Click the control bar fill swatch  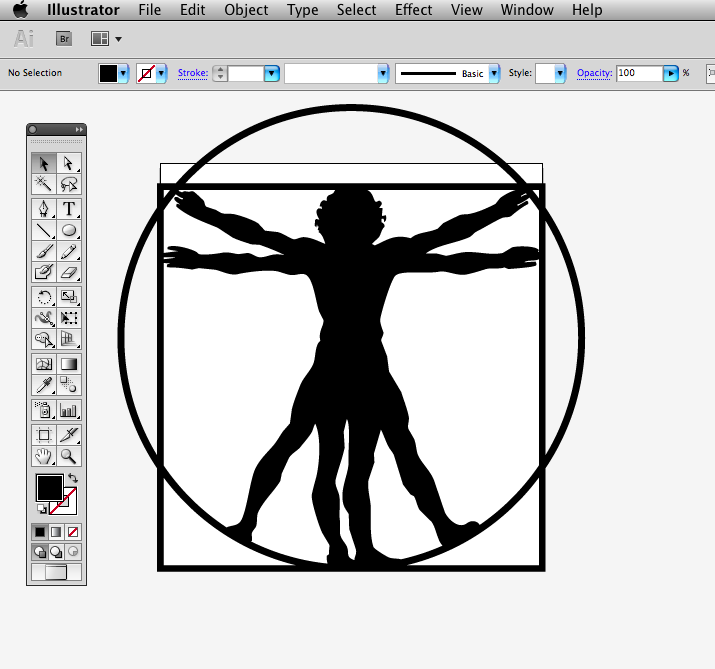(x=109, y=73)
